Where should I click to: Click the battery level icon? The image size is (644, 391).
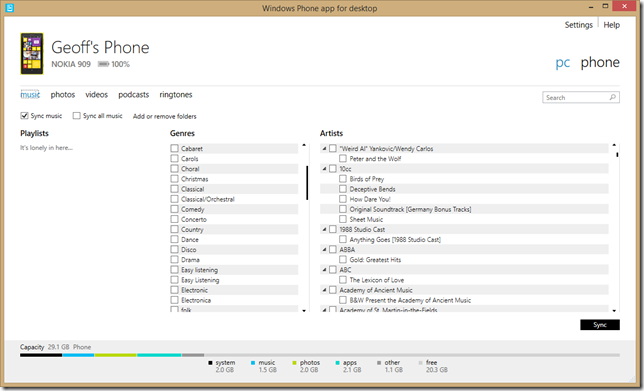click(x=103, y=64)
